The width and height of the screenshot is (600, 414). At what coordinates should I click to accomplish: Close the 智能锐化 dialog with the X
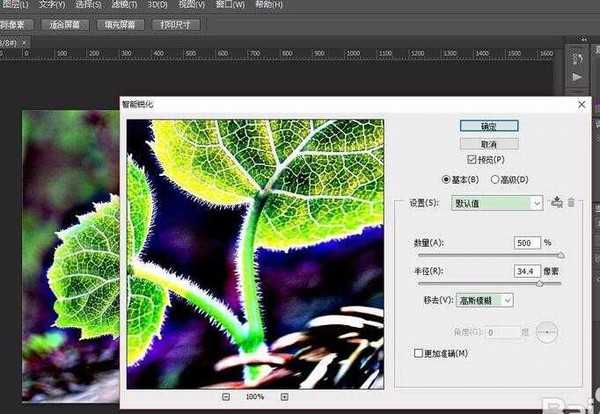pyautogui.click(x=581, y=104)
